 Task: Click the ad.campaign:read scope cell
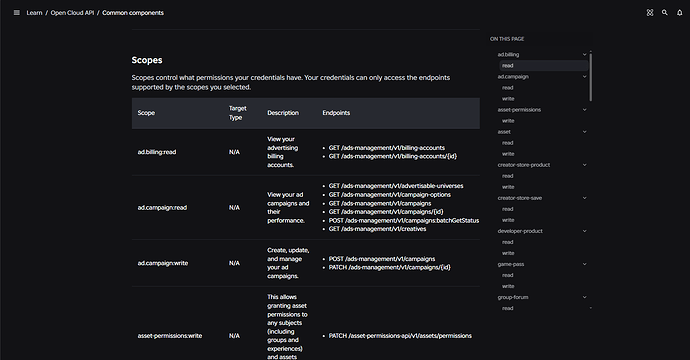[x=162, y=208]
